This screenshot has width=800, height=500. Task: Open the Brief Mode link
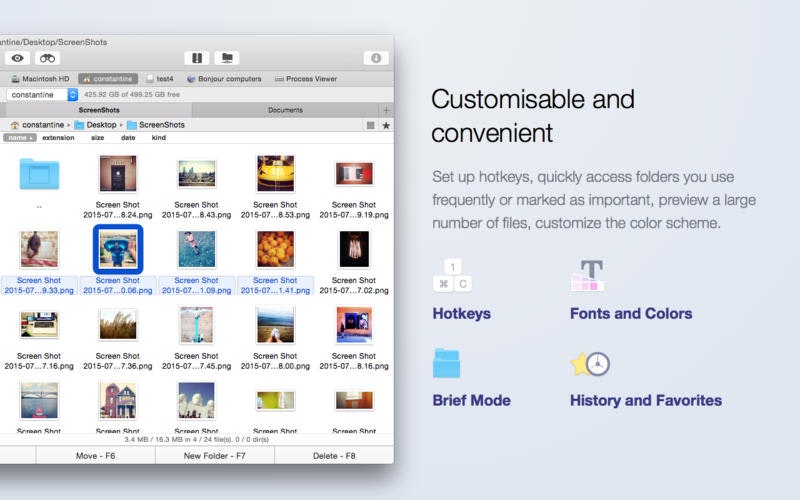tap(471, 400)
